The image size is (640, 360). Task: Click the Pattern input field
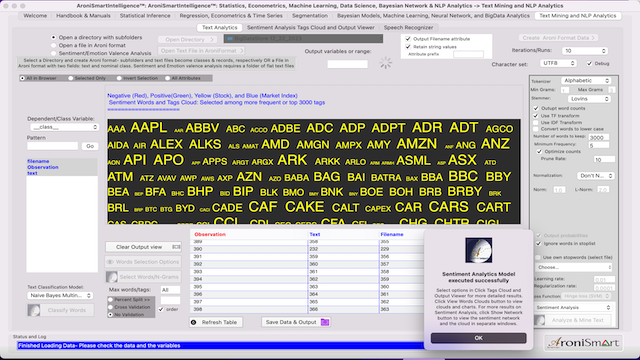52,146
